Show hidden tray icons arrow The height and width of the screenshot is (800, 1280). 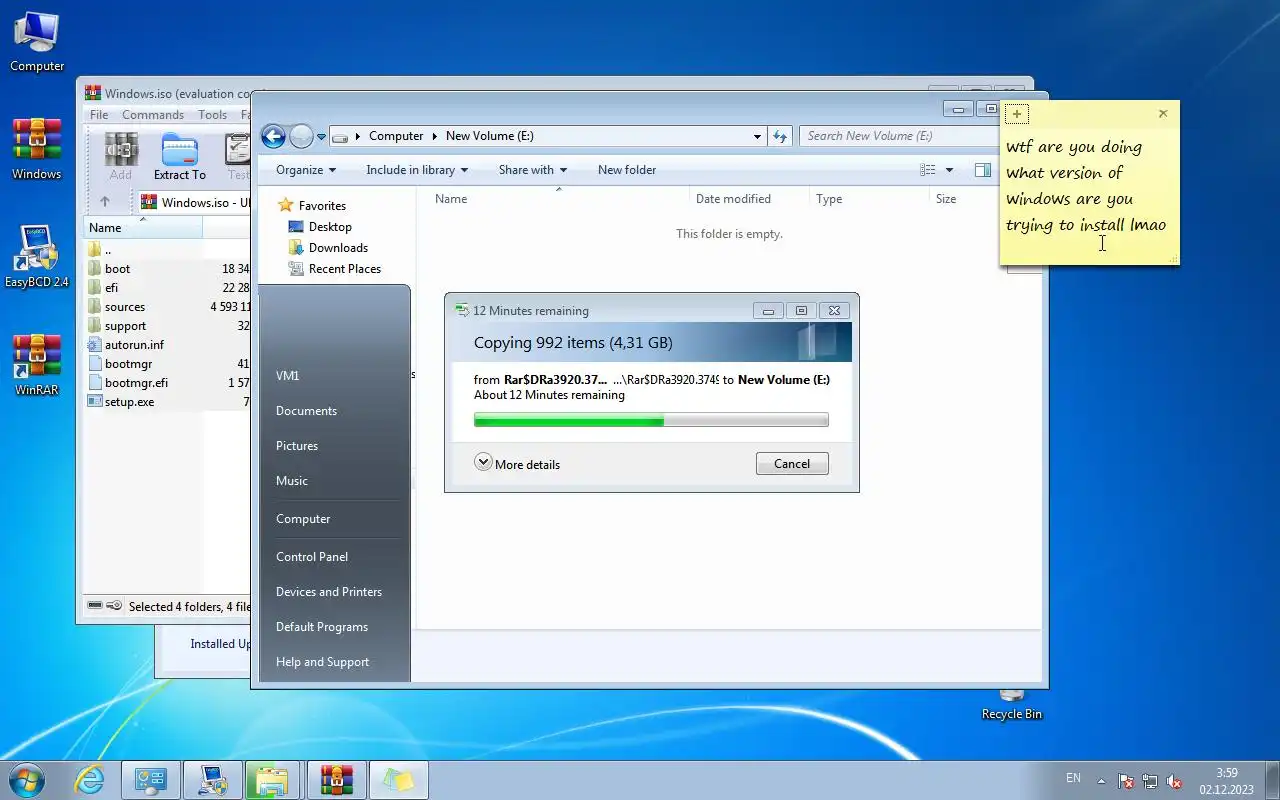(x=1102, y=781)
